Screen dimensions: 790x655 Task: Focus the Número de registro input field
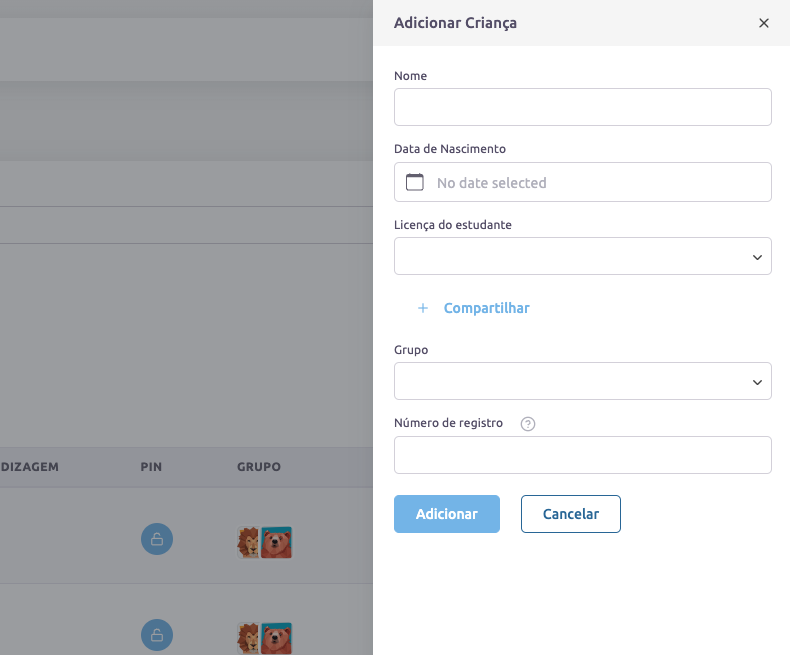(x=583, y=455)
